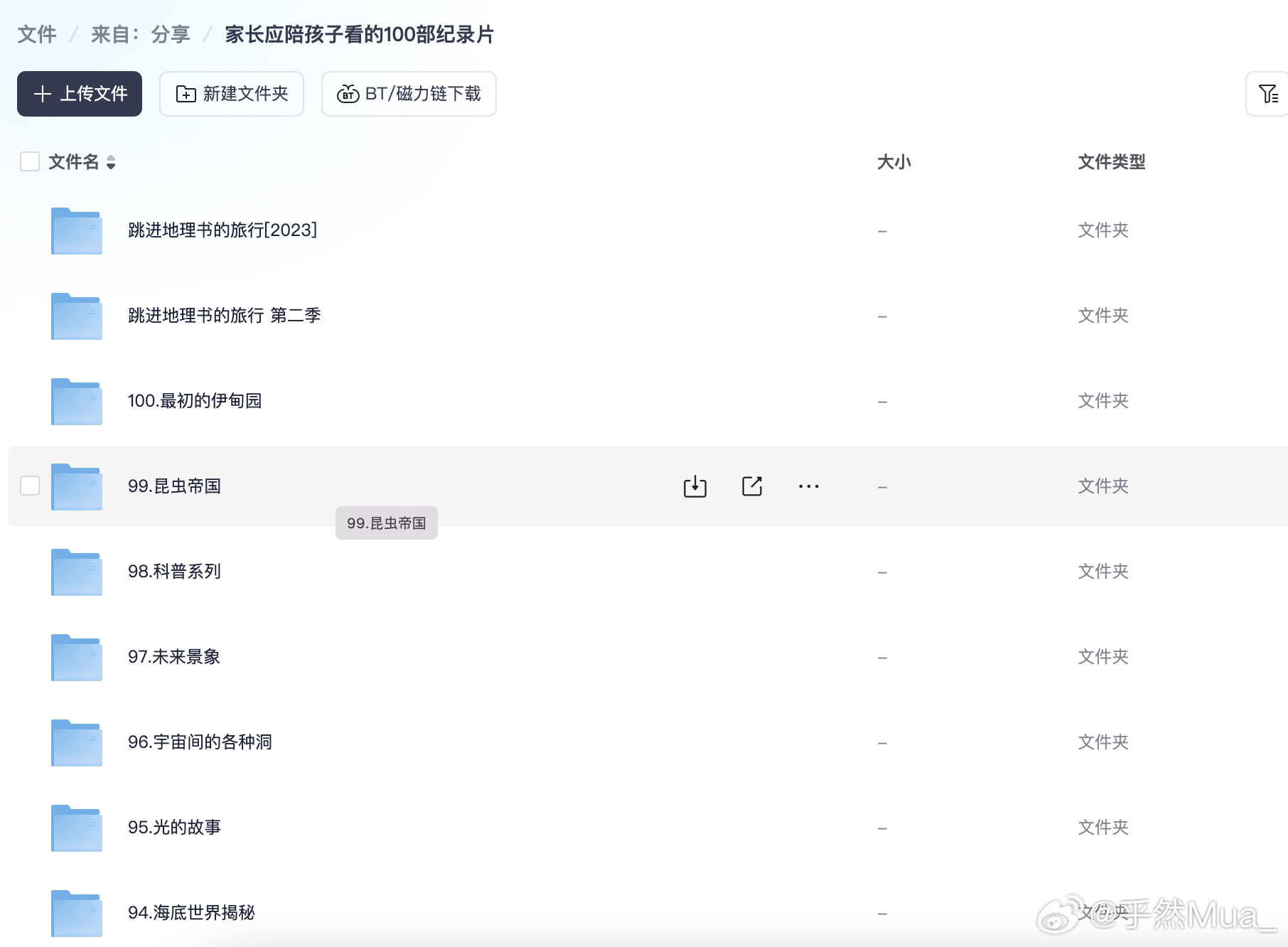Image resolution: width=1288 pixels, height=947 pixels.
Task: Download the 99.昆虫帝国 folder via download icon
Action: click(x=695, y=486)
